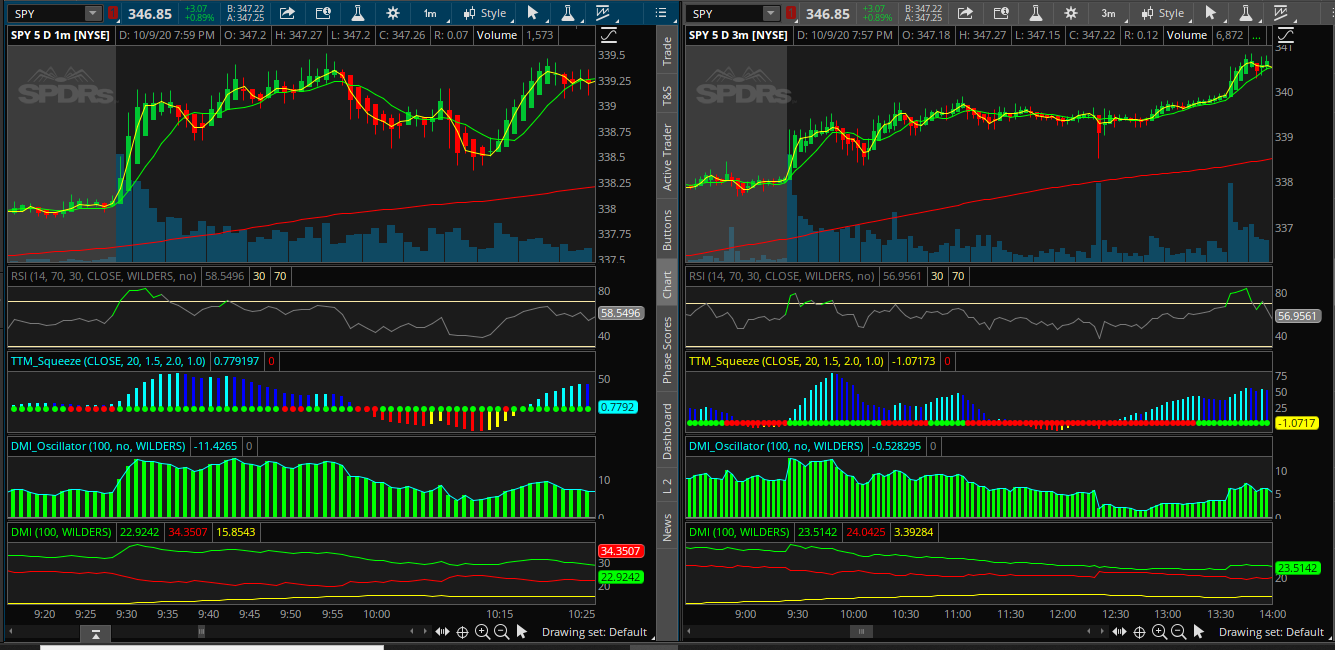Click the share icon on left chart toolbar

click(x=287, y=14)
